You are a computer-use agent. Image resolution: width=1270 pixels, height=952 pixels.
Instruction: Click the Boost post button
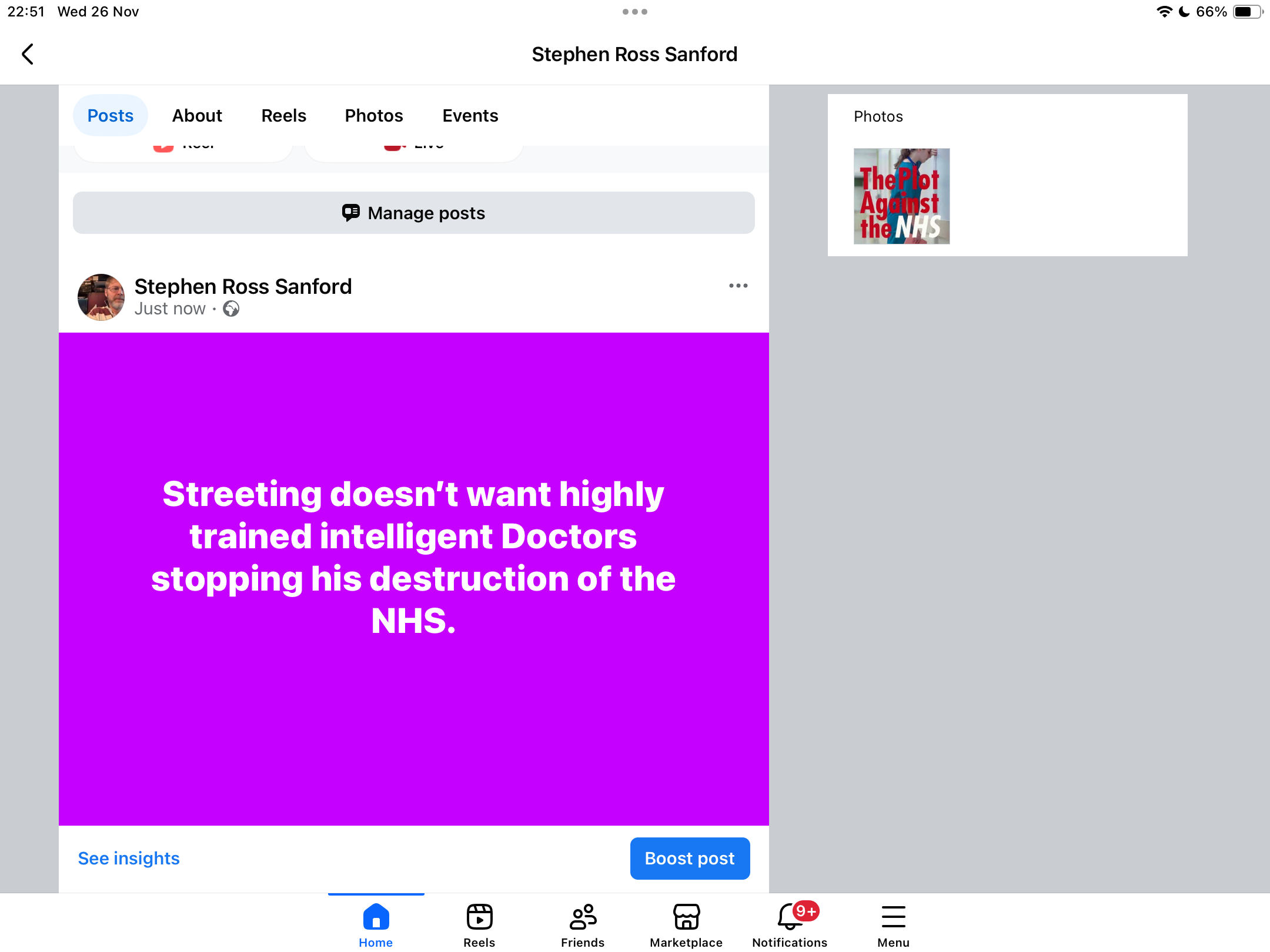690,859
